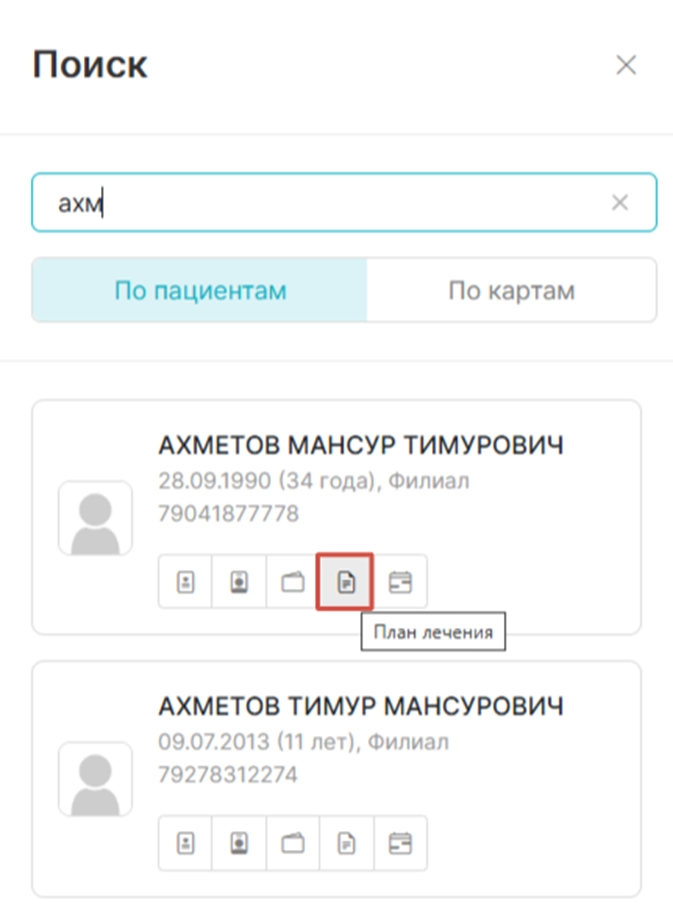Open wallet icon for Ахметов Мансур Тимурович

coord(293,582)
